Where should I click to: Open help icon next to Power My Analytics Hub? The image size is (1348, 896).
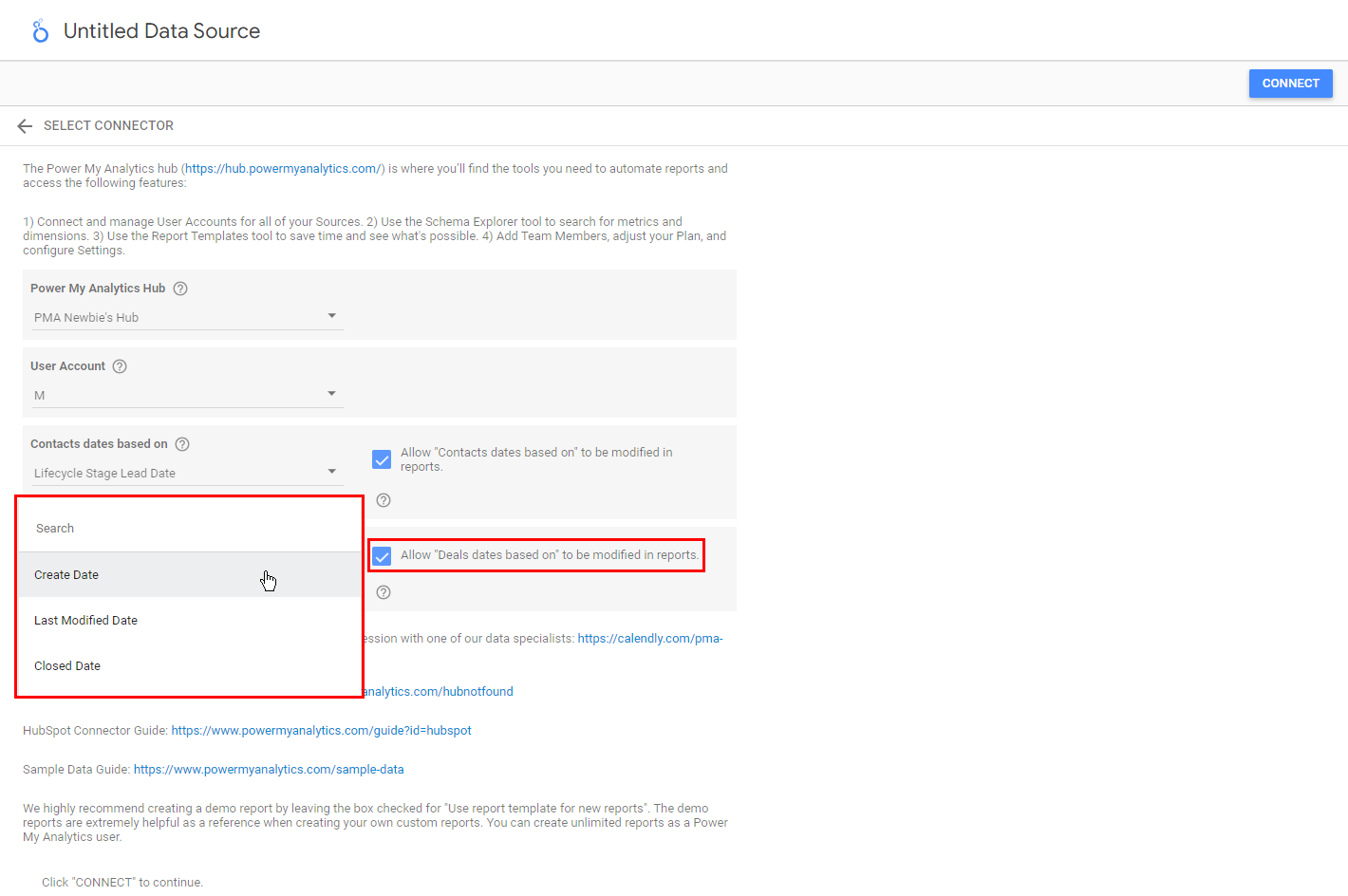180,289
